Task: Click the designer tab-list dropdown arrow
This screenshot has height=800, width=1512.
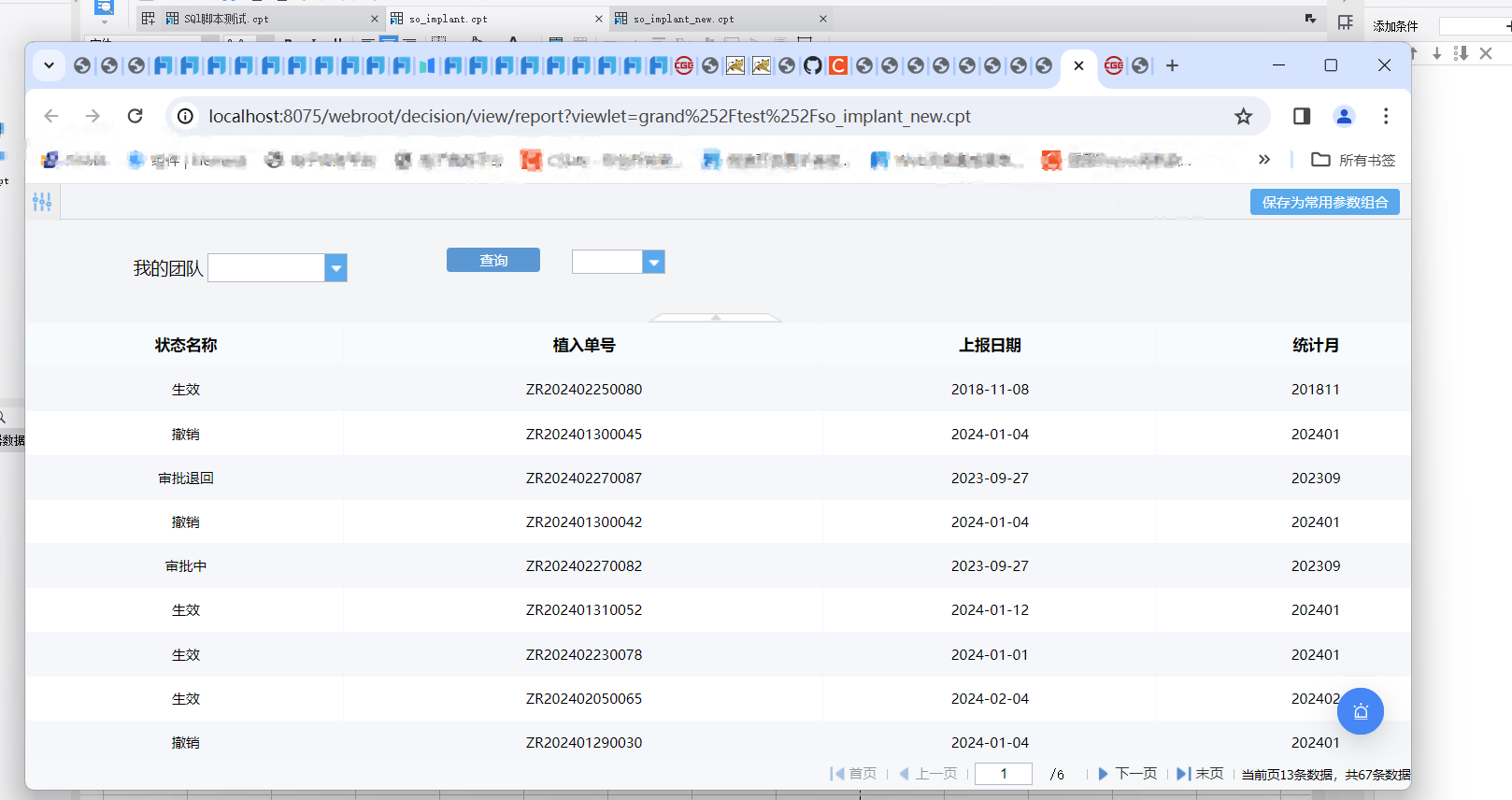Action: [1310, 19]
